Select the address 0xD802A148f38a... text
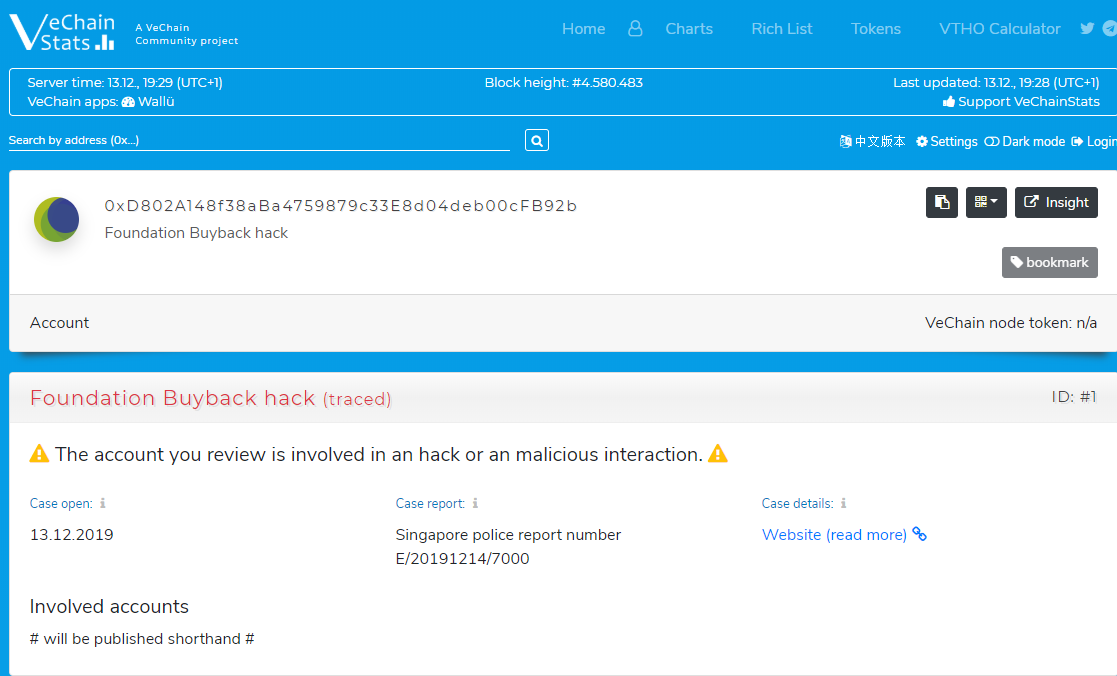Screen dimensions: 1117x676 pyautogui.click(x=341, y=205)
